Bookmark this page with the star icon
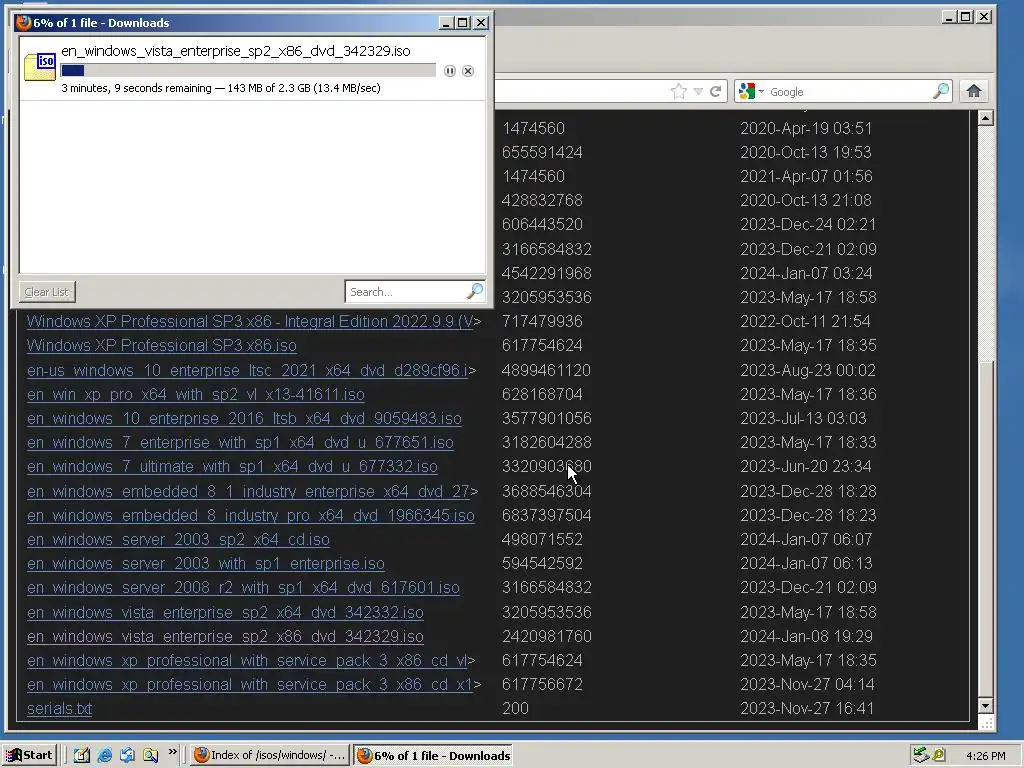 679,91
